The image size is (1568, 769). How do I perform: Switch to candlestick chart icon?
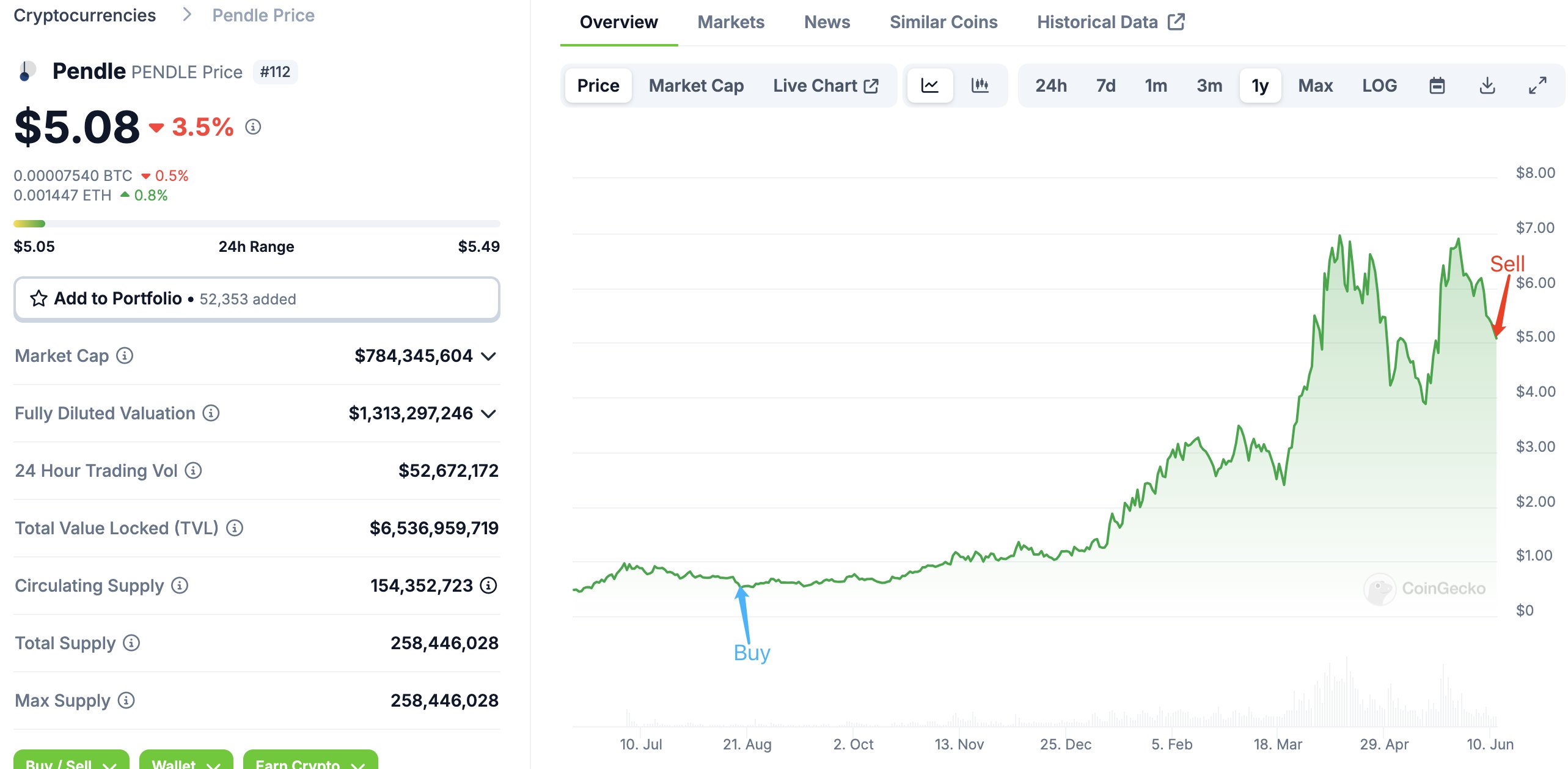coord(980,86)
